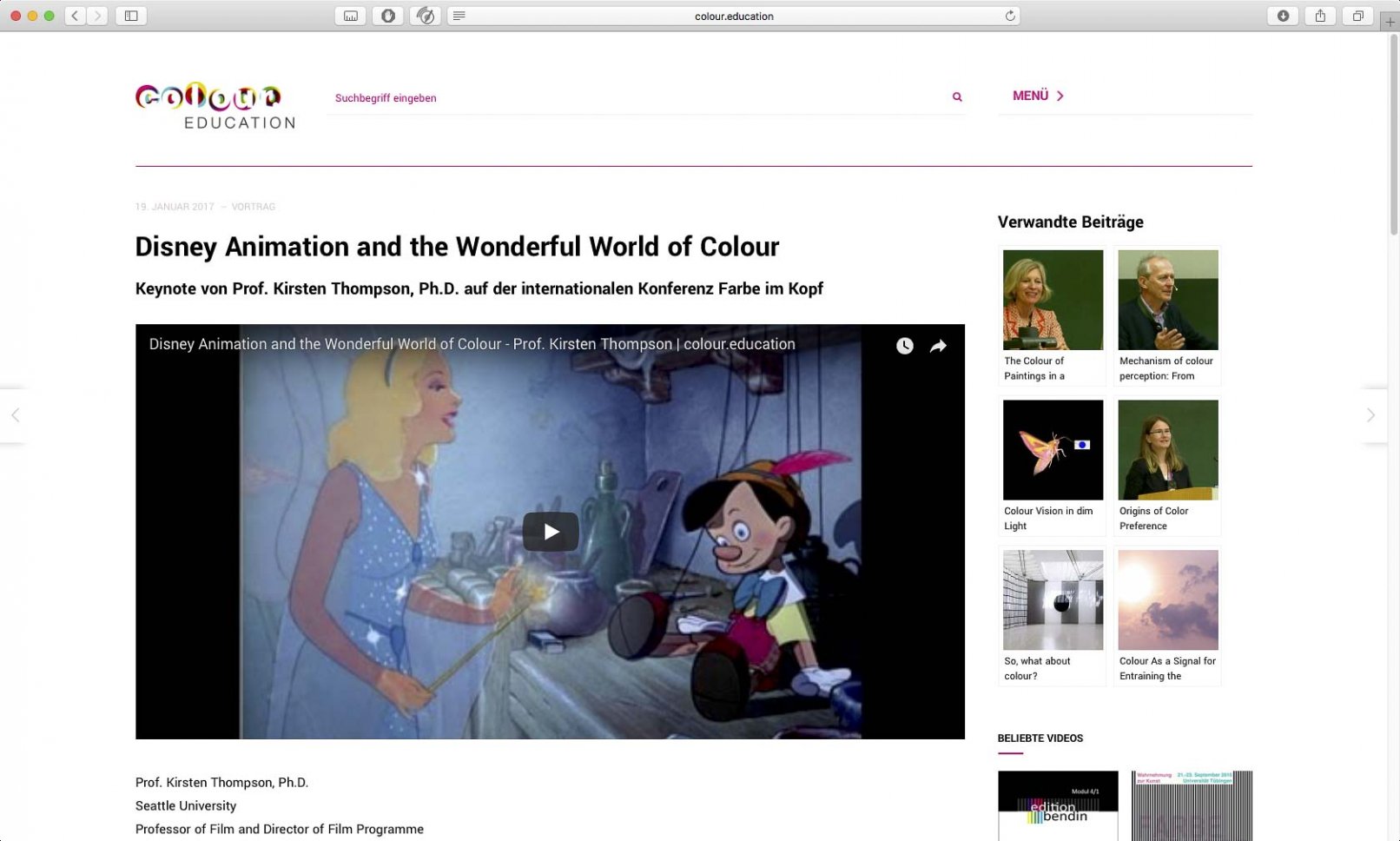1400x841 pixels.
Task: Click the video share arrow icon
Action: 938,346
